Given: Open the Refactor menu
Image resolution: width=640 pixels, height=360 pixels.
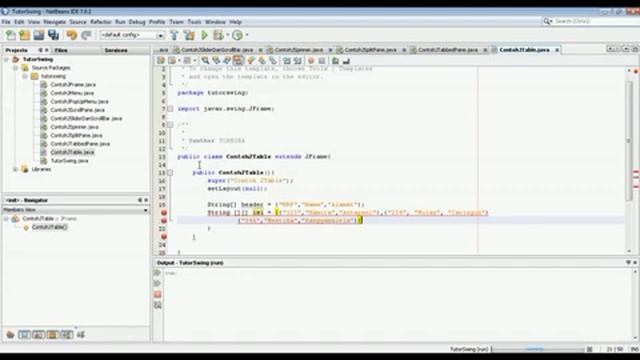Looking at the screenshot, I should coord(101,22).
